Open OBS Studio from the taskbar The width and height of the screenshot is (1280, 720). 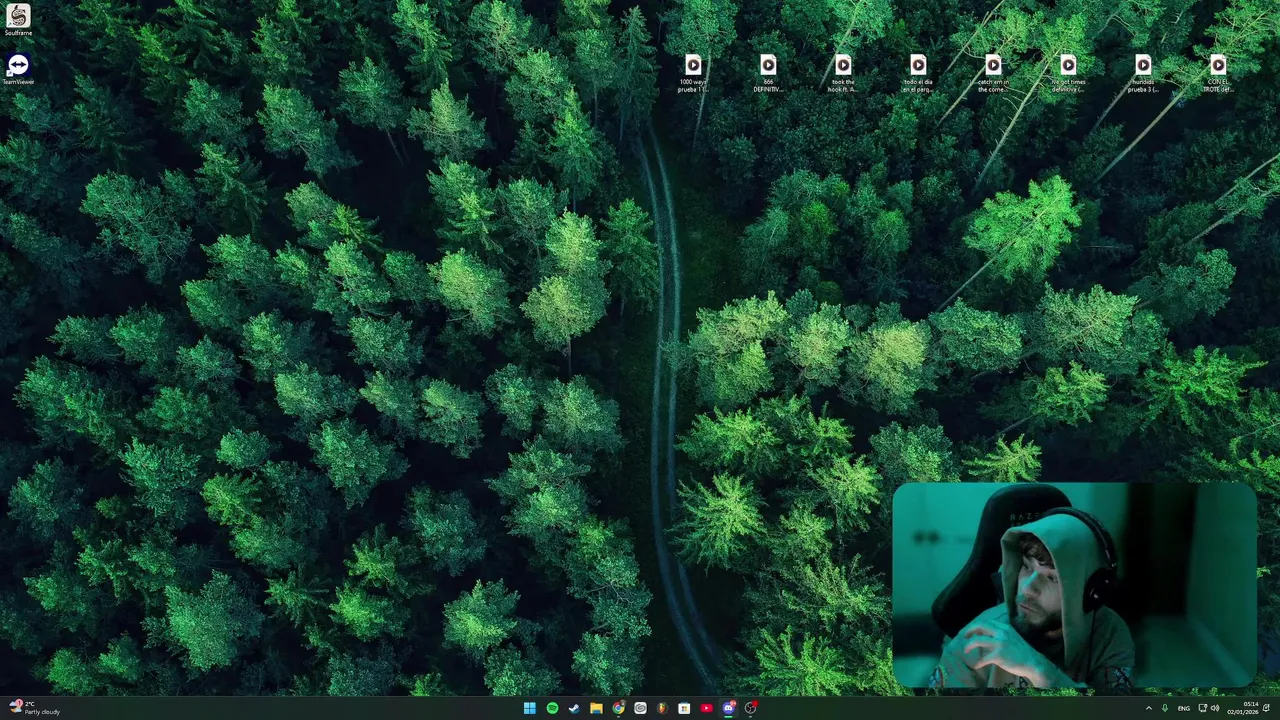(750, 708)
